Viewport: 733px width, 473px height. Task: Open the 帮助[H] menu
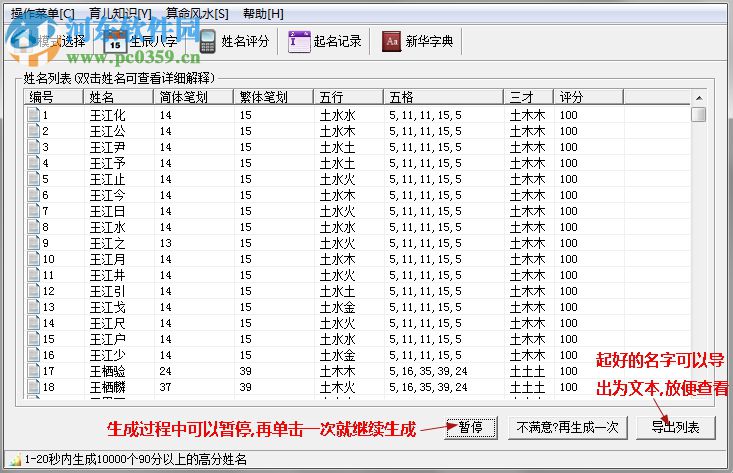263,14
